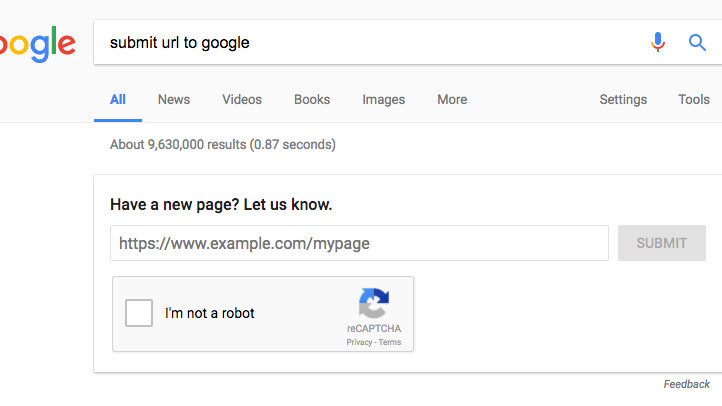Open the Settings dropdown
This screenshot has width=722, height=406.
coord(623,100)
